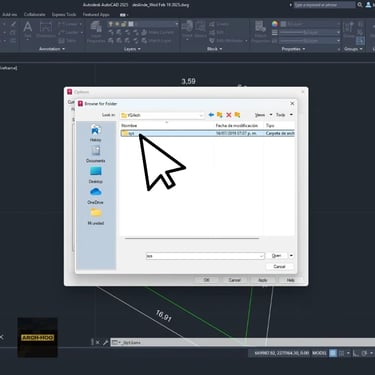The image size is (375, 375).
Task: Delete selected item with red X icon
Action: [229, 115]
